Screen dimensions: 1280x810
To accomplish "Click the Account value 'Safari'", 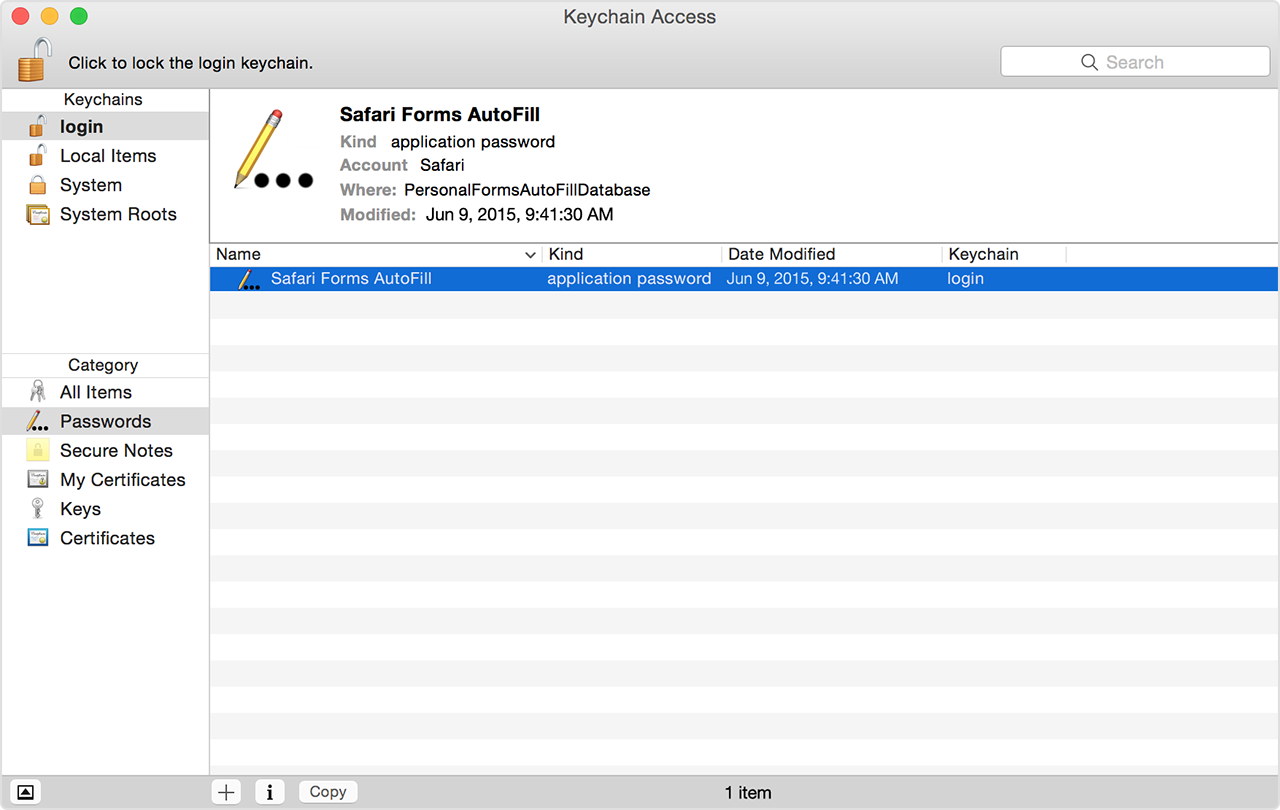I will click(x=442, y=165).
